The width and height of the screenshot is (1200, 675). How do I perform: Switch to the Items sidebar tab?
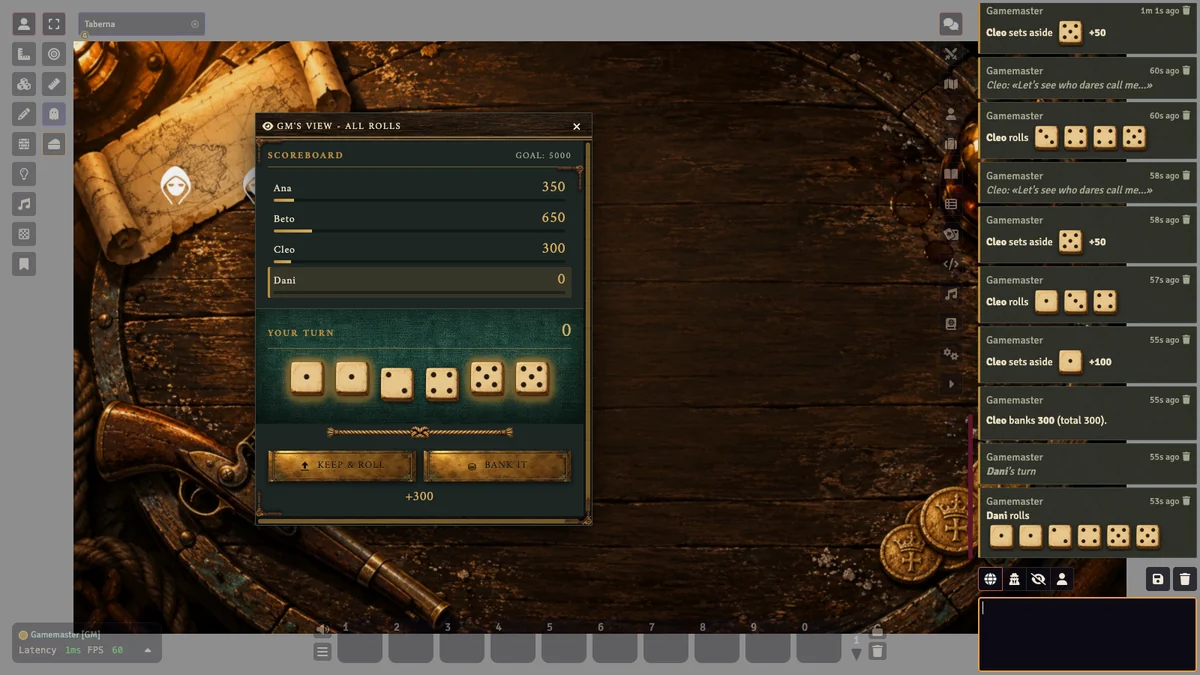click(951, 145)
